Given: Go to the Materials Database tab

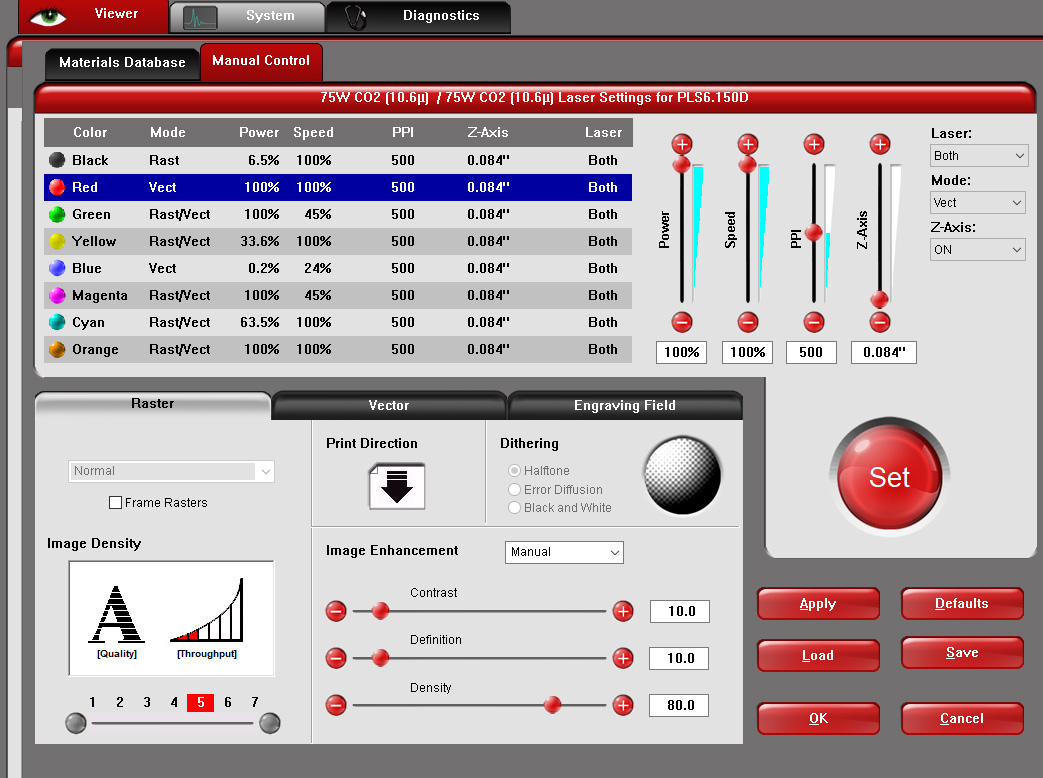Looking at the screenshot, I should pyautogui.click(x=122, y=63).
